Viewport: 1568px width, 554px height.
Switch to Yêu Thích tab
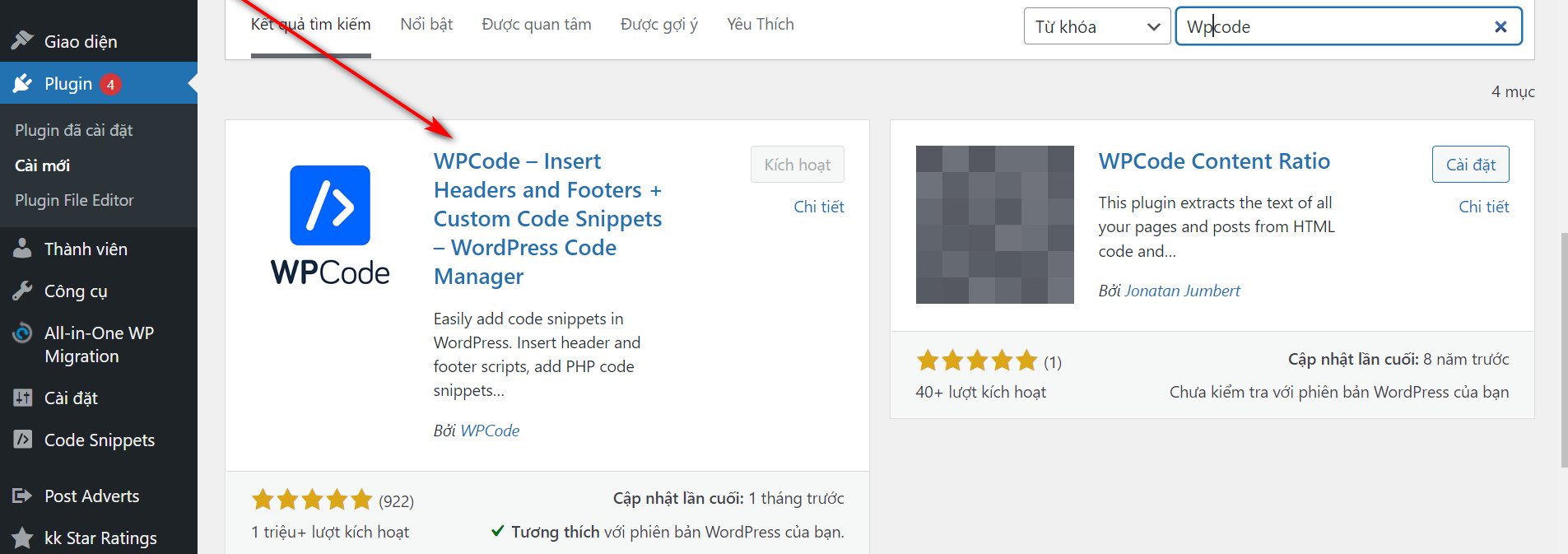tap(761, 25)
